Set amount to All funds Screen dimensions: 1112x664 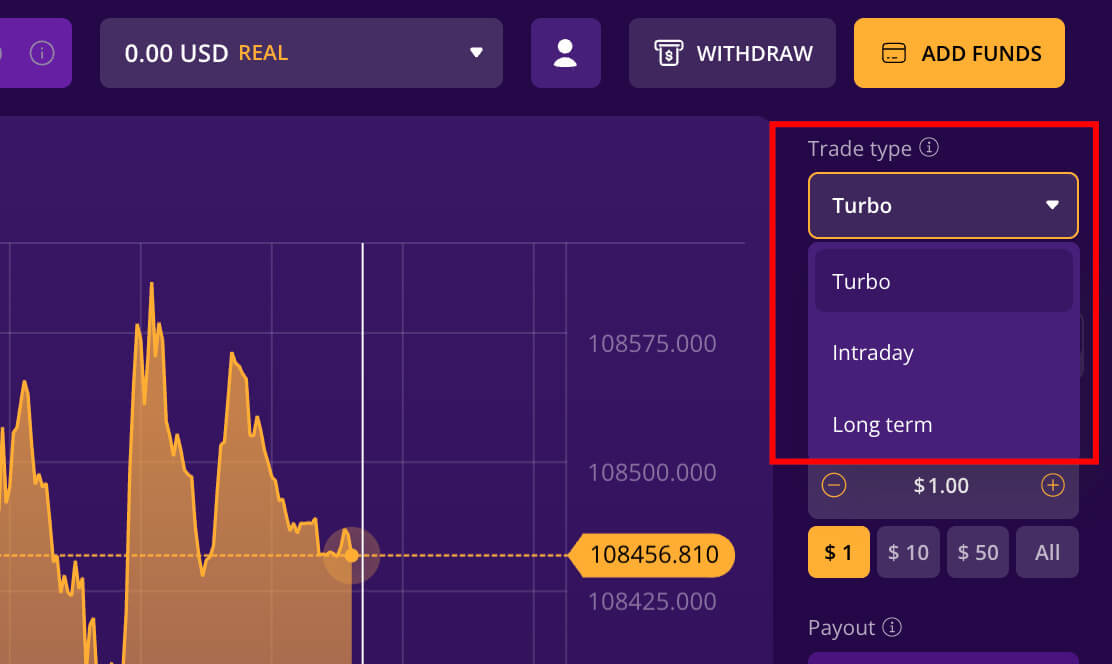tap(1047, 552)
